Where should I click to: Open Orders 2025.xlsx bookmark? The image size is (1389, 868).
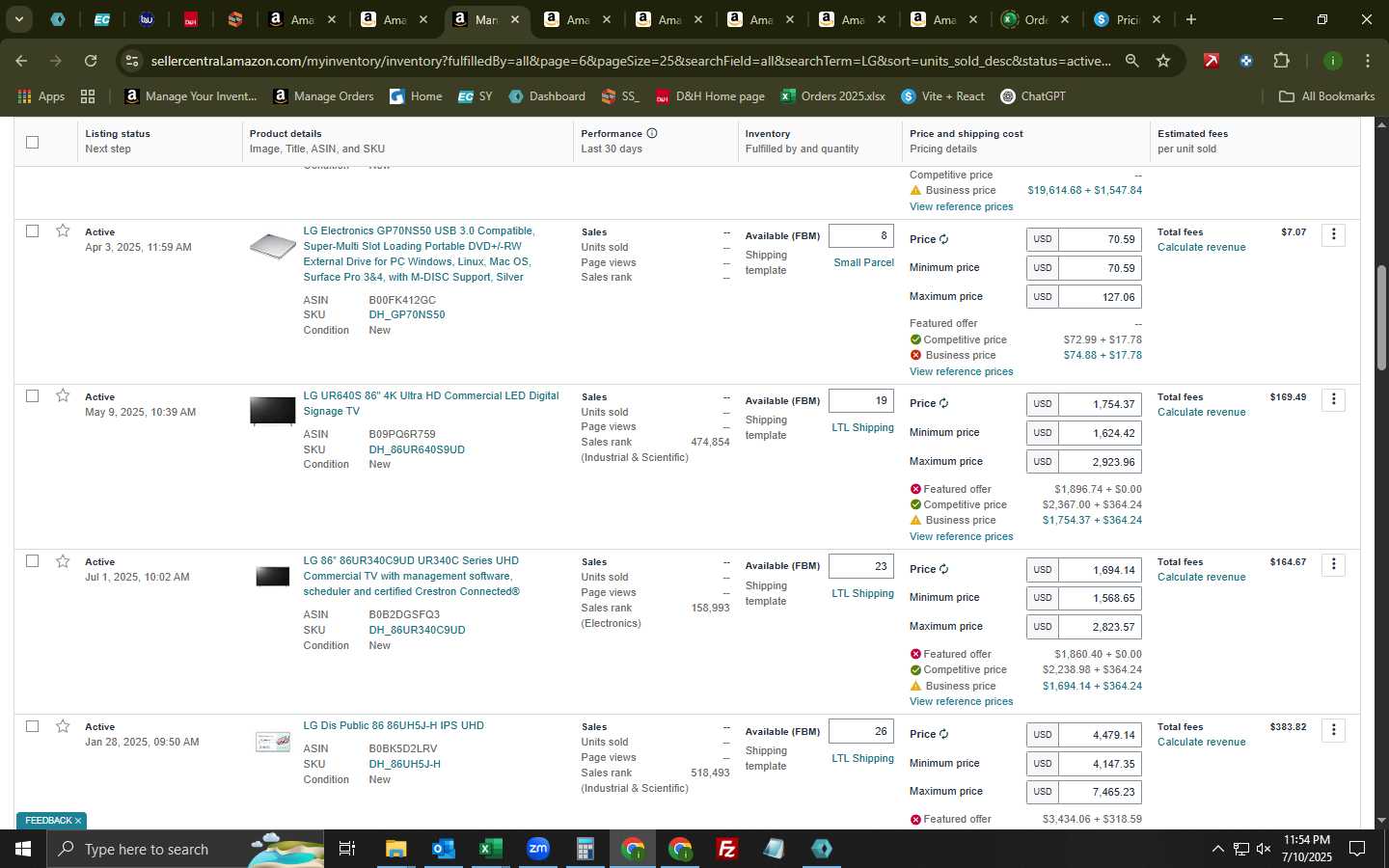pos(833,96)
